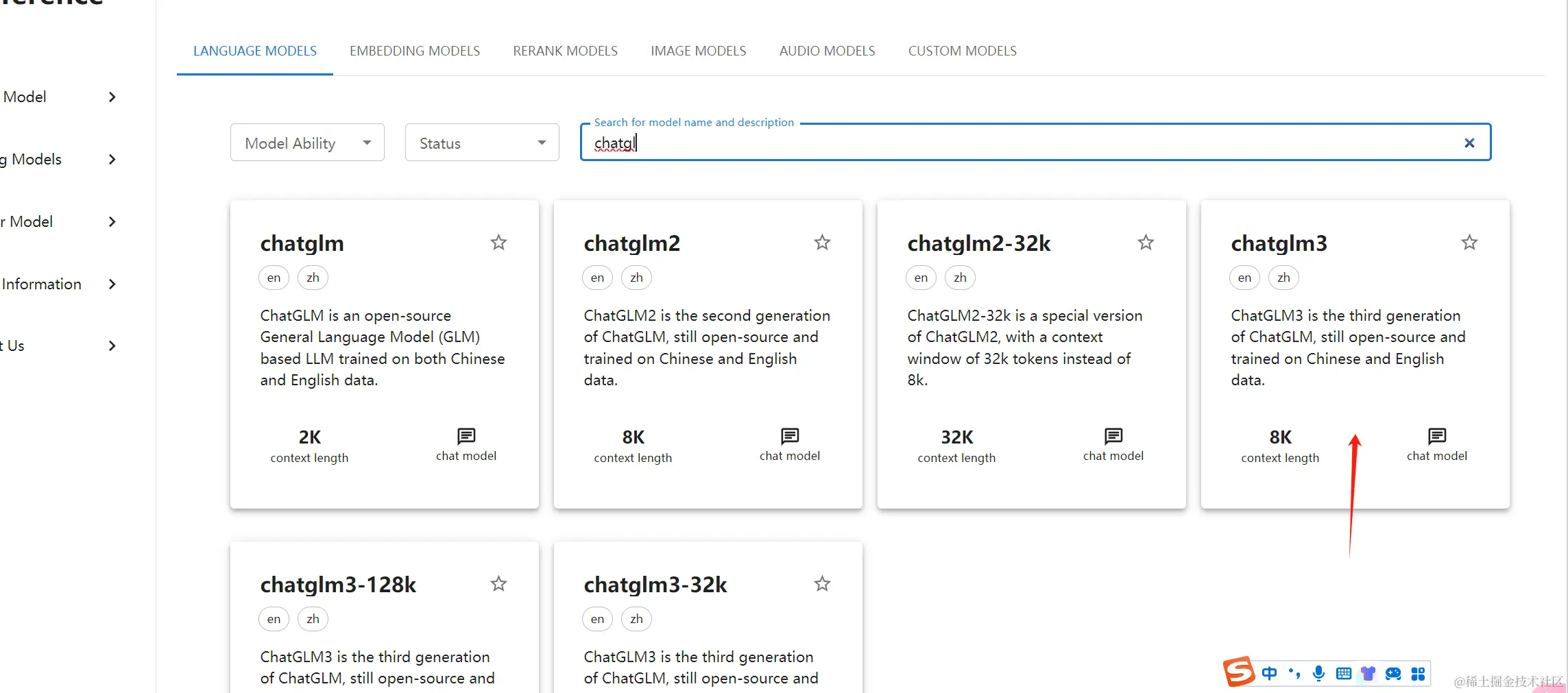This screenshot has height=693, width=1568.
Task: Toggle the star on the chatglm3-32k card
Action: [822, 583]
